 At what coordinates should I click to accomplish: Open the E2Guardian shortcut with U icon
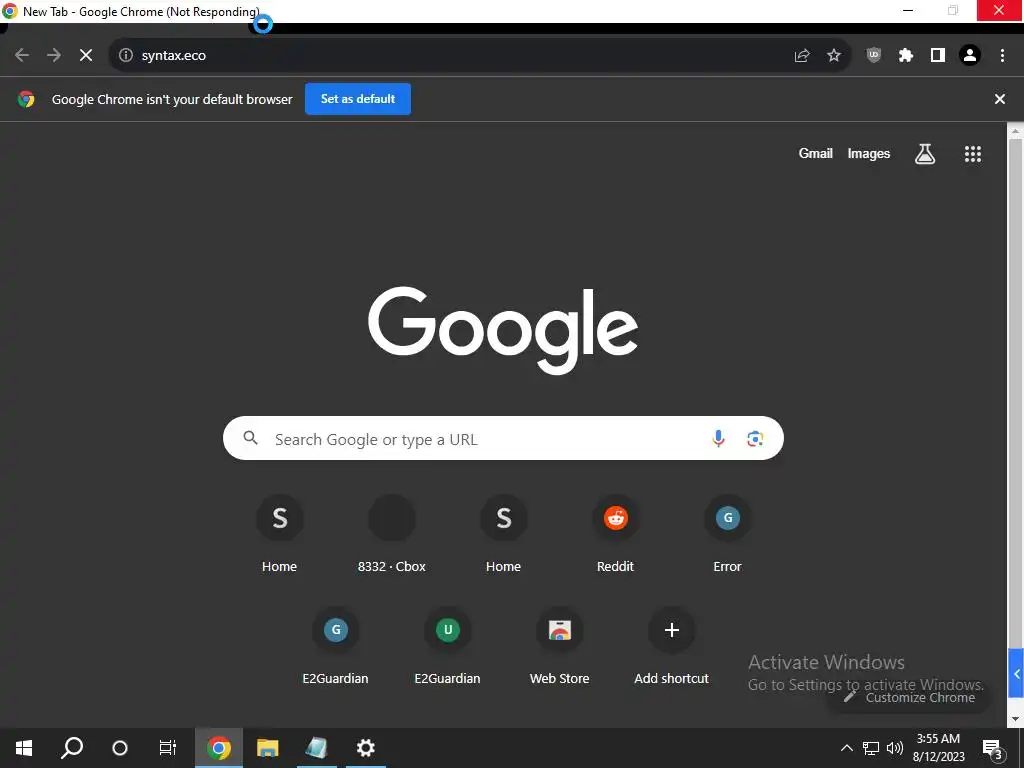tap(447, 645)
